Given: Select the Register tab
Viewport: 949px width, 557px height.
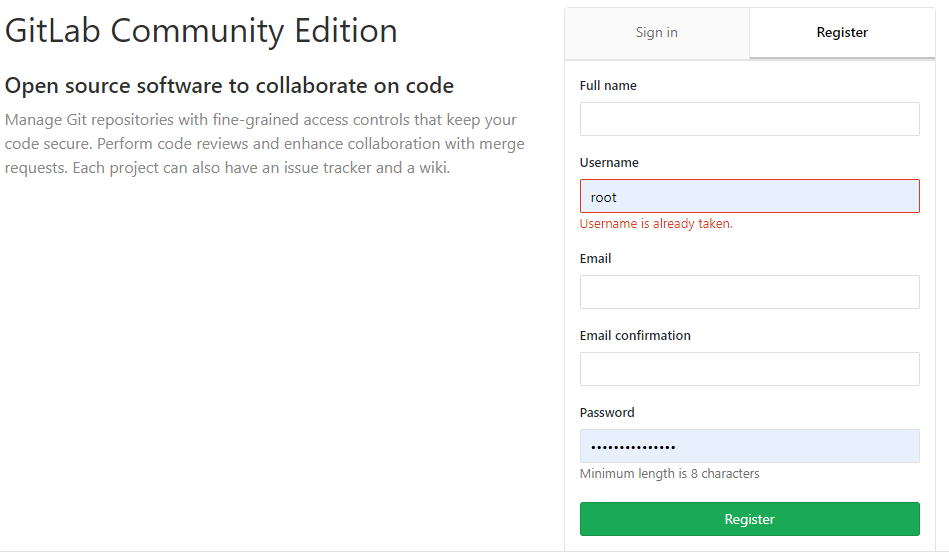Looking at the screenshot, I should coord(842,33).
